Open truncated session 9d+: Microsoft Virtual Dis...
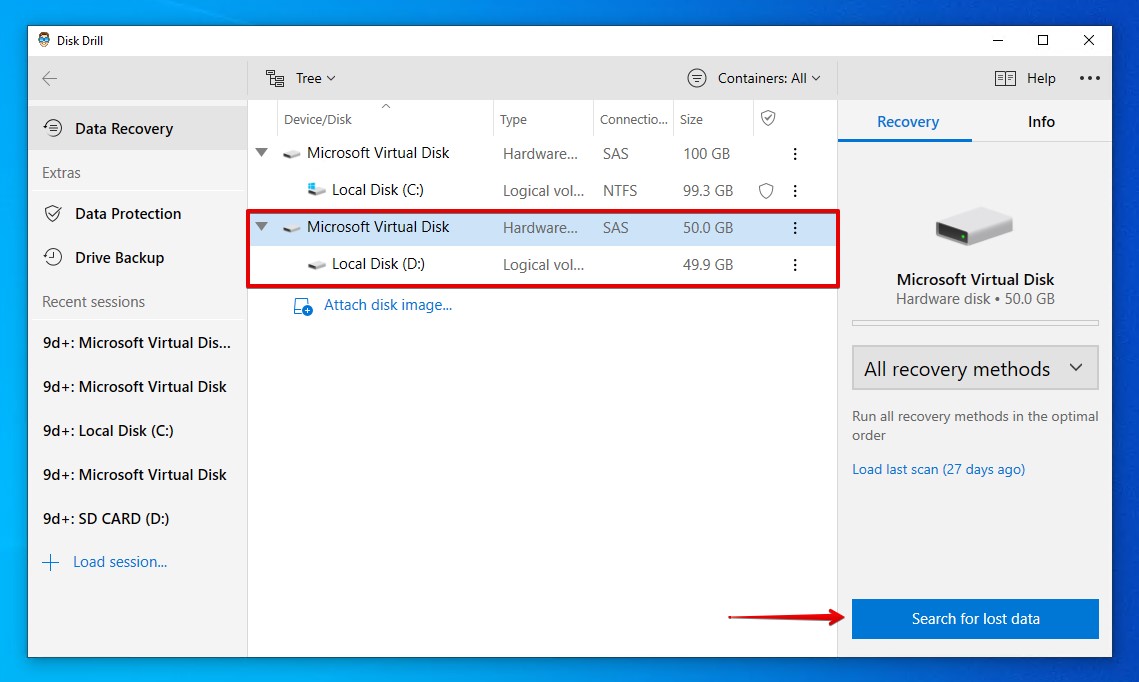This screenshot has width=1139, height=682. click(137, 343)
